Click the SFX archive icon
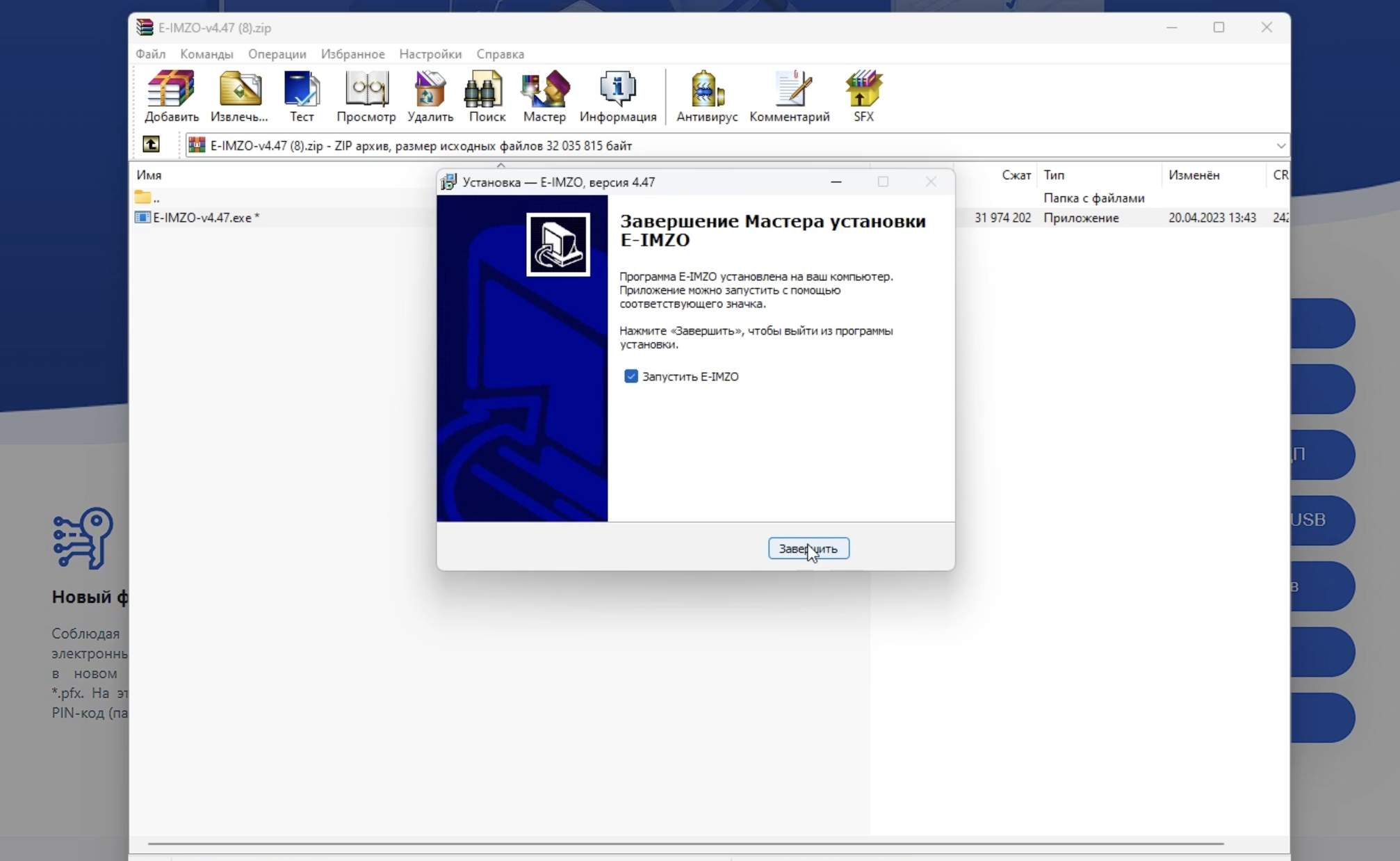Viewport: 1400px width, 861px height. coord(863,96)
